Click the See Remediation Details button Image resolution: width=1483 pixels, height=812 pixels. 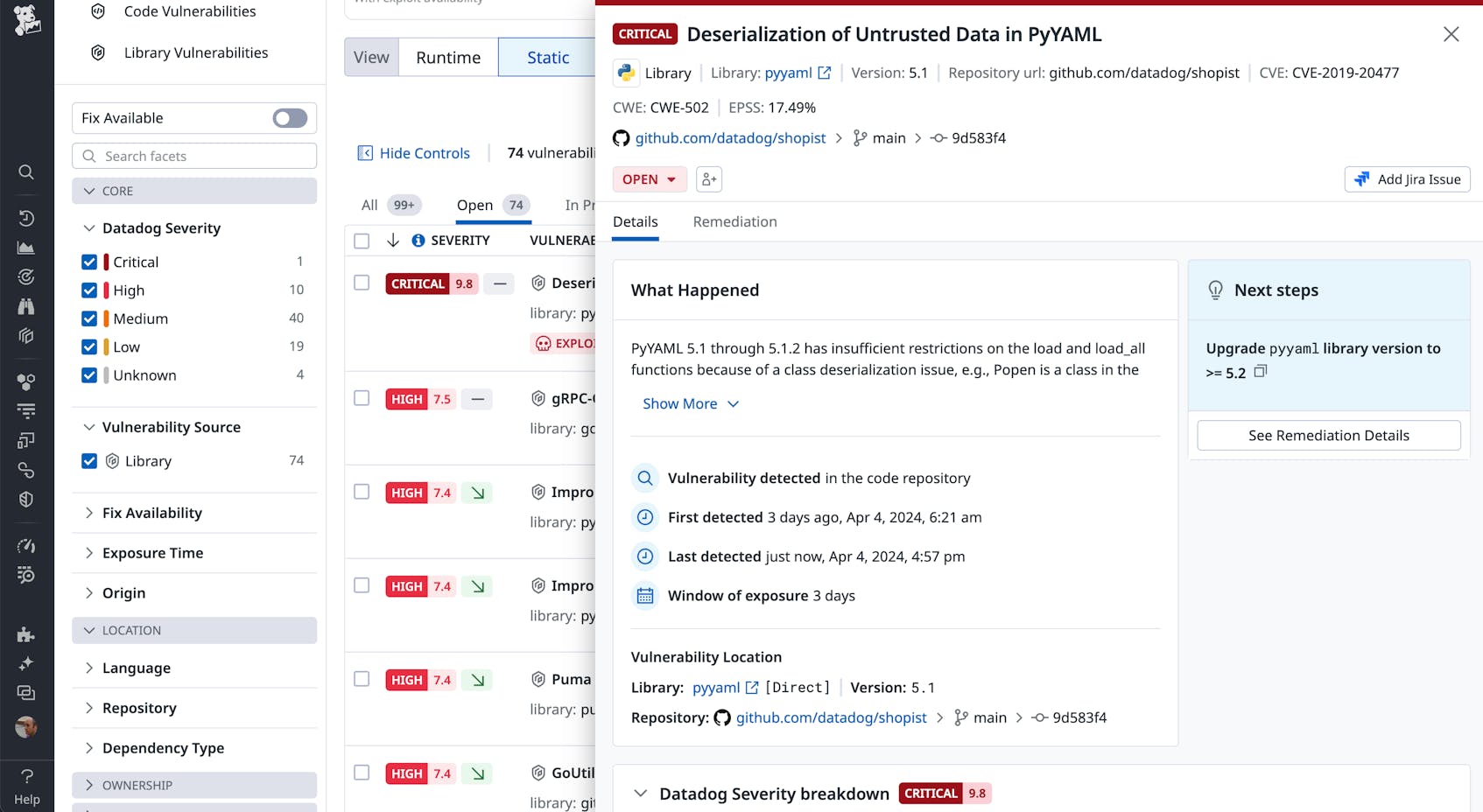pos(1328,436)
